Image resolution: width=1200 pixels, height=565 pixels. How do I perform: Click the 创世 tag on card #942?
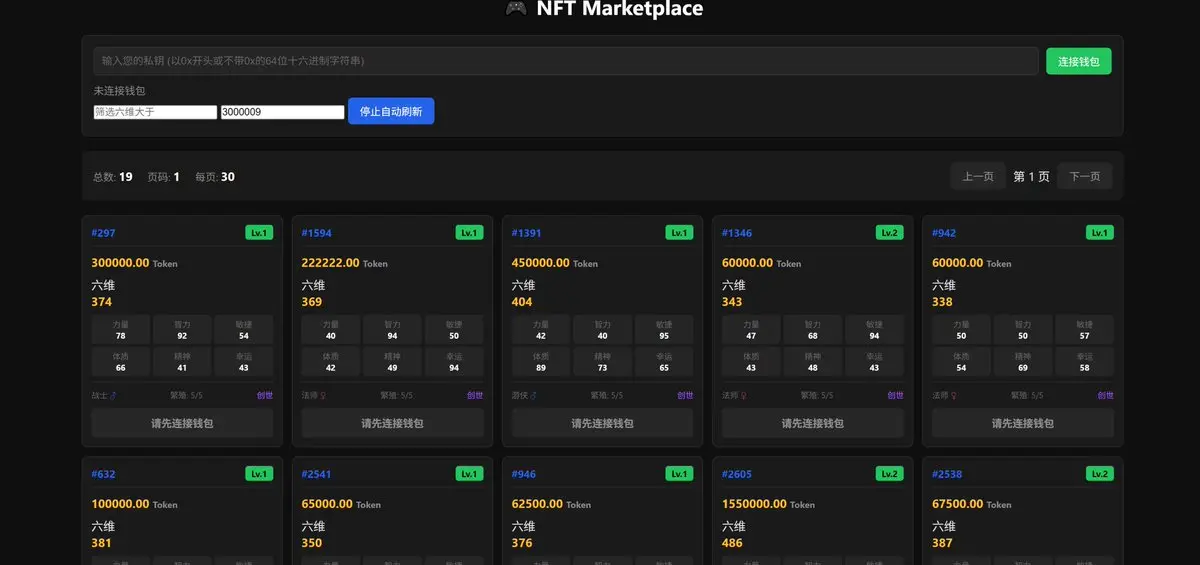1105,395
